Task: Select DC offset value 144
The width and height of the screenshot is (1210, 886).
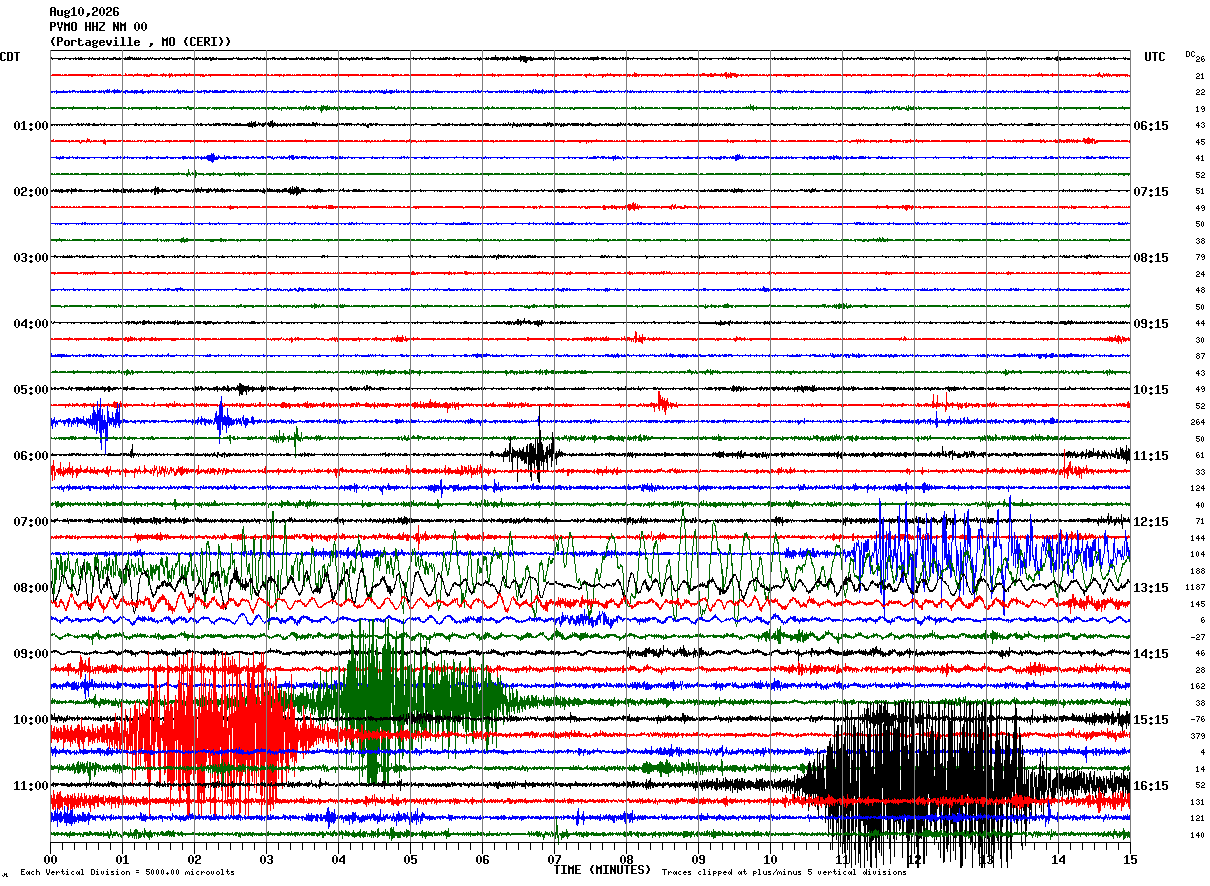Action: click(1198, 538)
